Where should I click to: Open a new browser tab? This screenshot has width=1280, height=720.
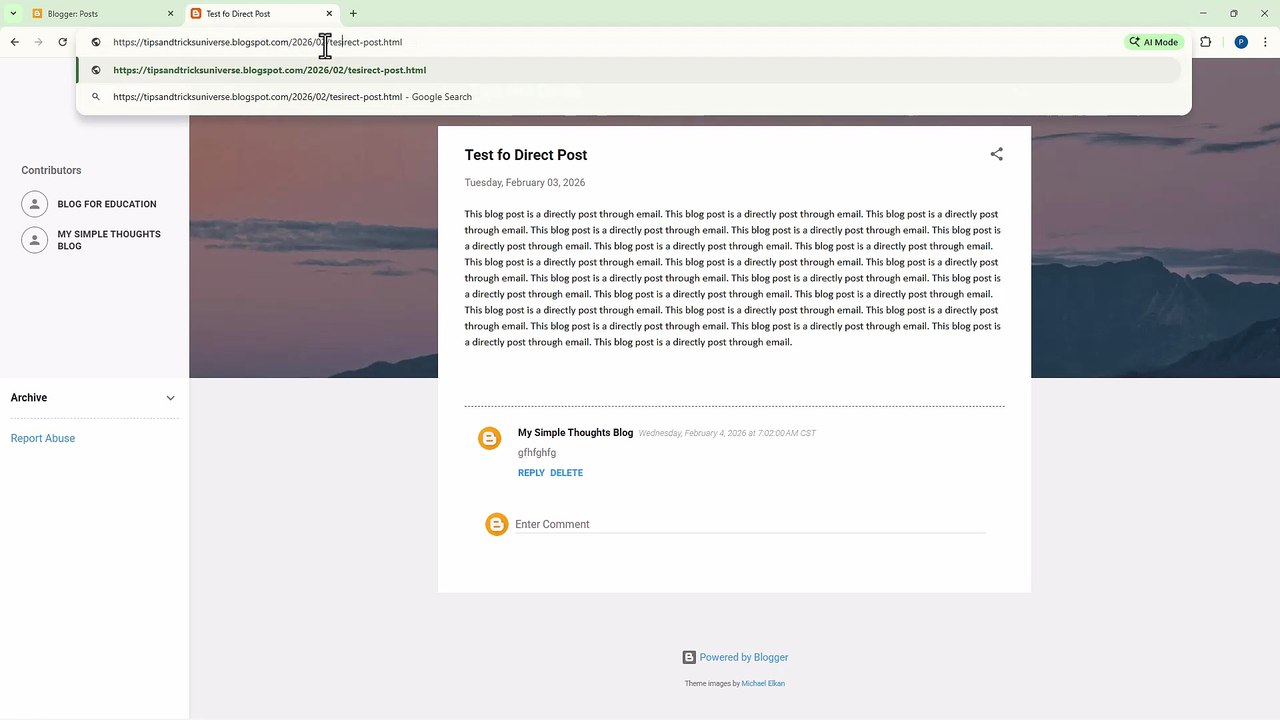353,14
